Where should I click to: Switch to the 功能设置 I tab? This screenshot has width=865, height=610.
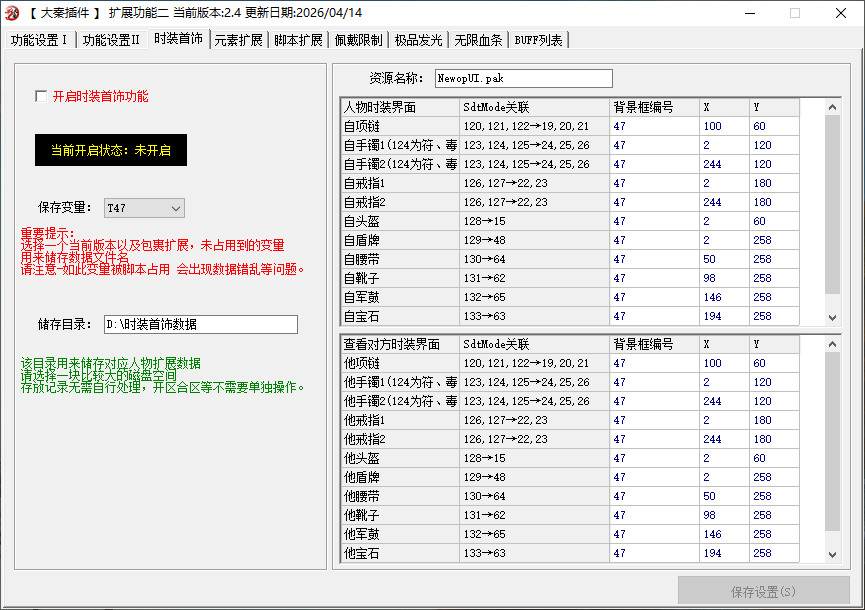point(39,40)
